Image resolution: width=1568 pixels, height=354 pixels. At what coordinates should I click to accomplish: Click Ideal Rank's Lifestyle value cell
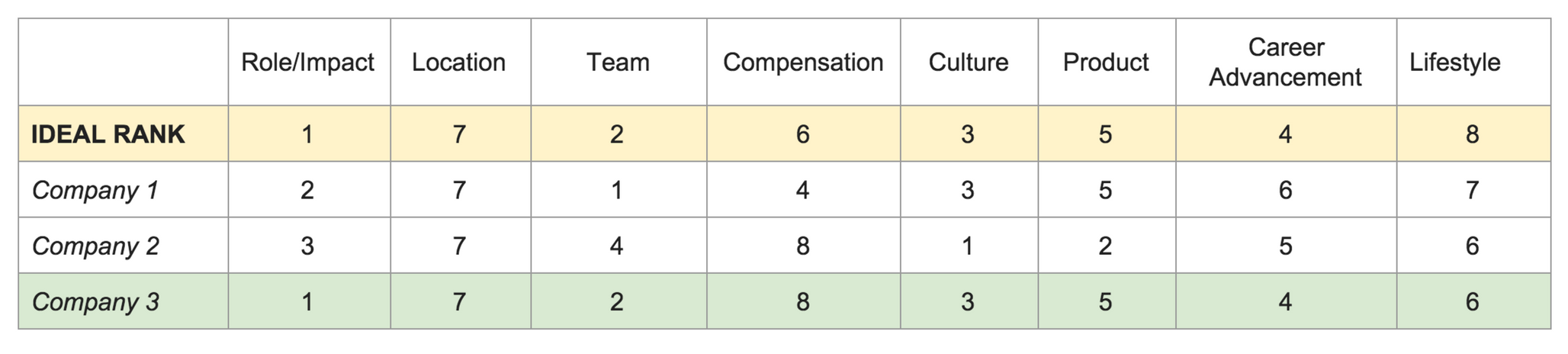tap(1472, 134)
